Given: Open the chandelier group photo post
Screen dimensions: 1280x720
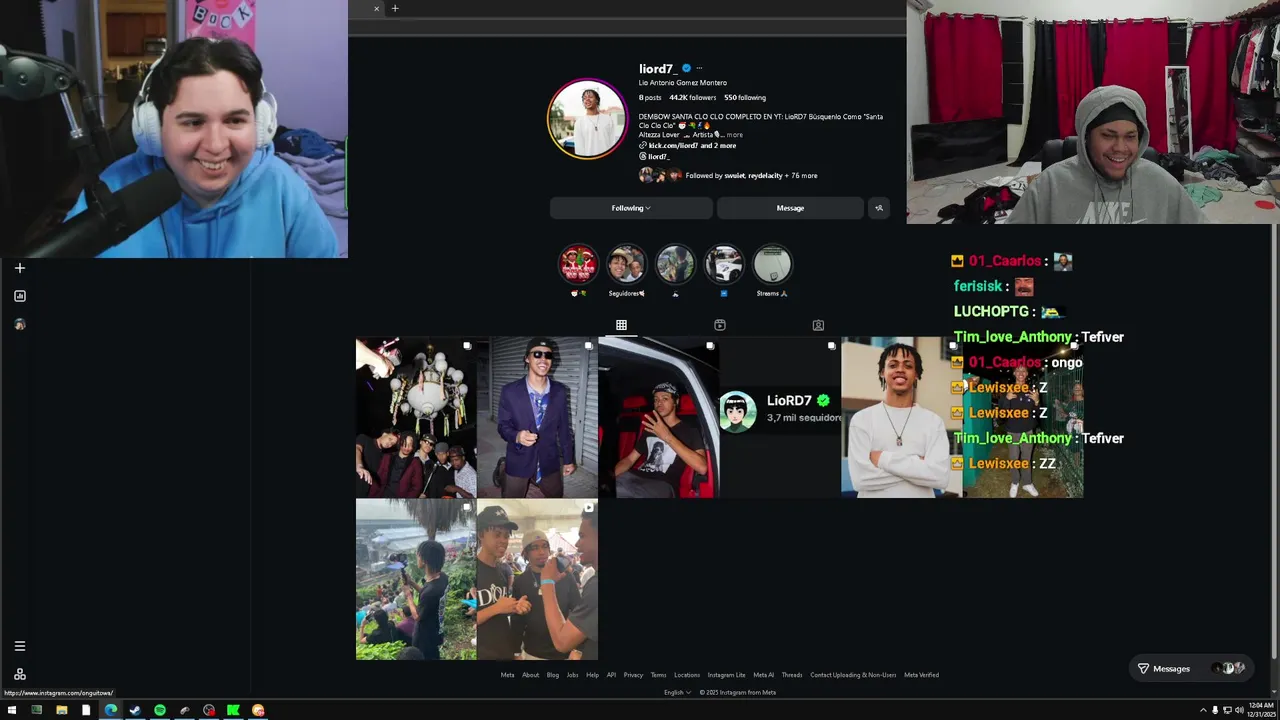Looking at the screenshot, I should click(x=416, y=418).
